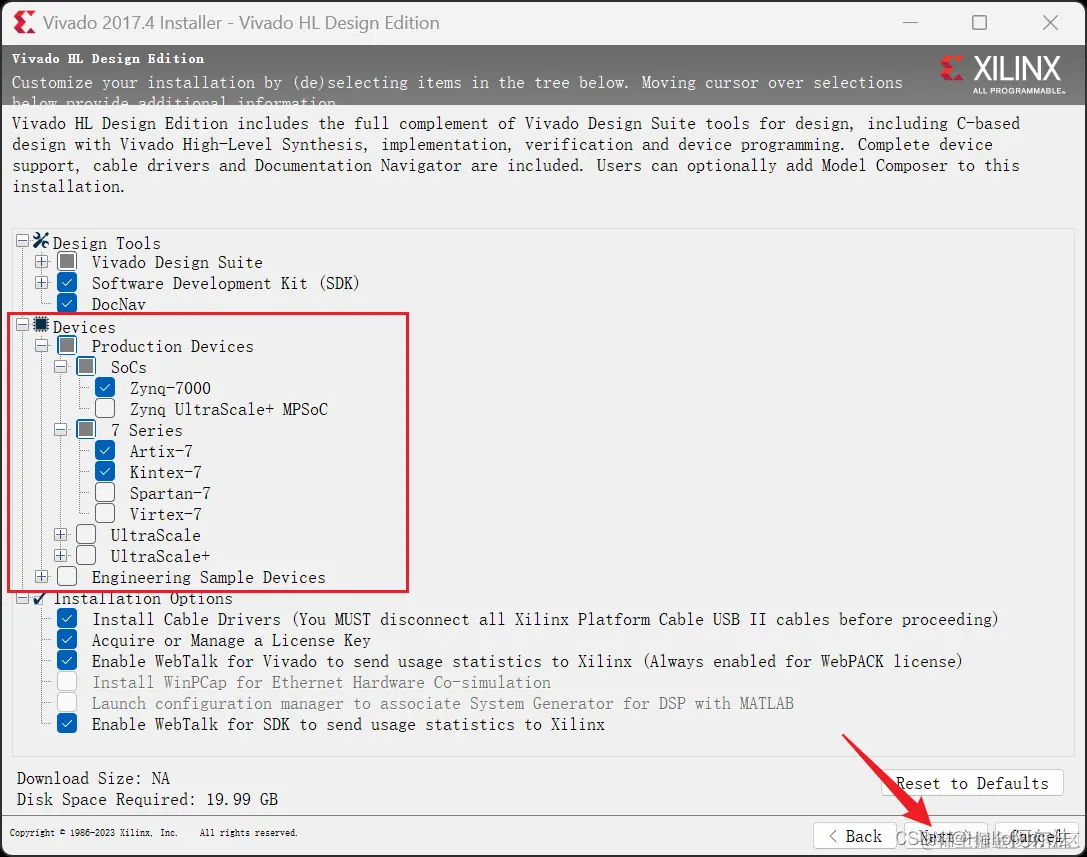Image resolution: width=1087 pixels, height=857 pixels.
Task: Check Engineering Sample Devices checkbox
Action: point(67,576)
